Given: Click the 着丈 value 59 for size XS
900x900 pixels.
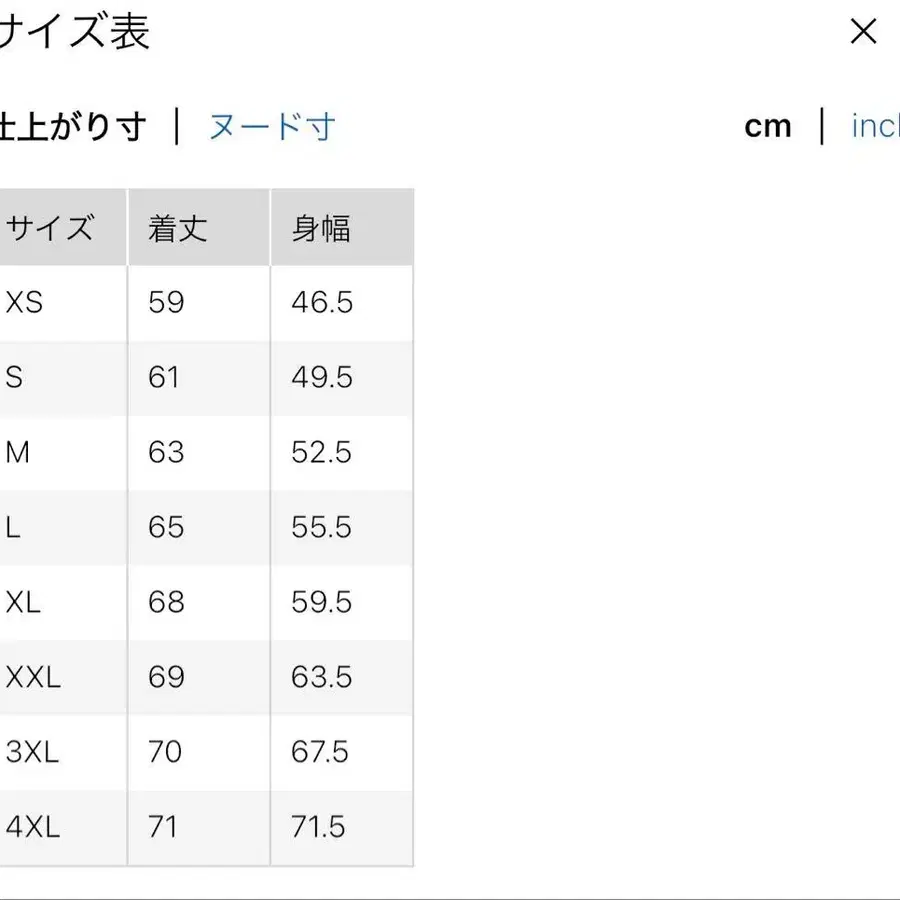Looking at the screenshot, I should [x=167, y=302].
